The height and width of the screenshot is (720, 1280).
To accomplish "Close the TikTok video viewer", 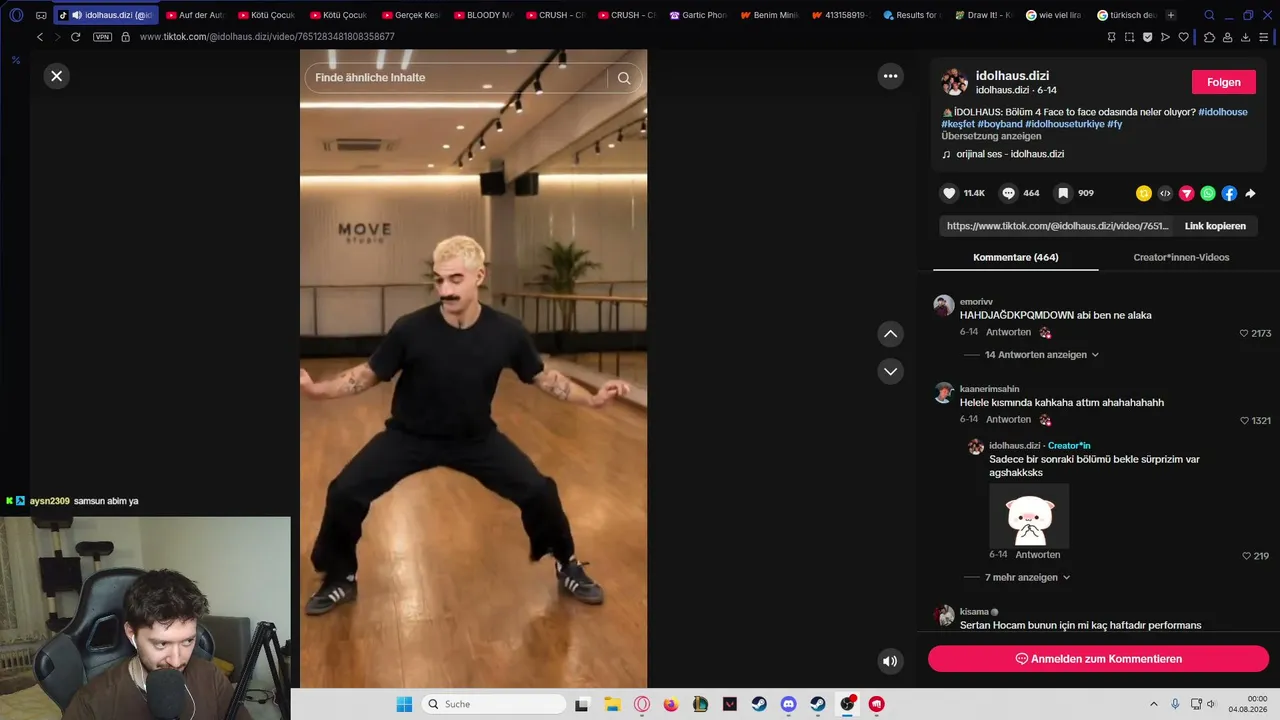I will [57, 76].
